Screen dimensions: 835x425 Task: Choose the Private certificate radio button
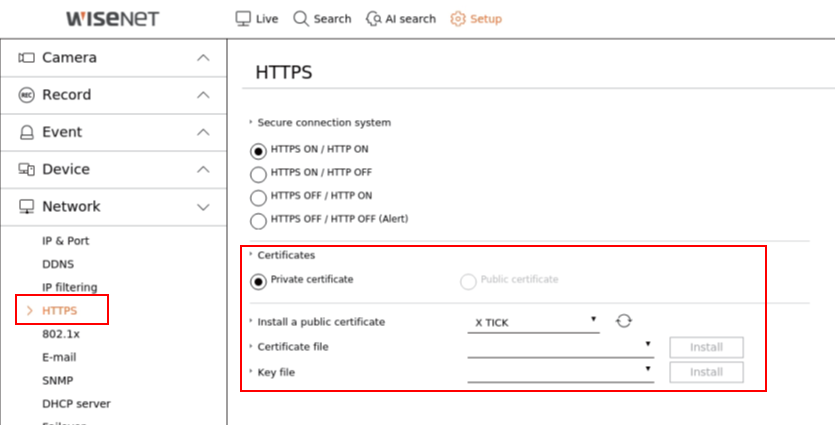point(258,281)
